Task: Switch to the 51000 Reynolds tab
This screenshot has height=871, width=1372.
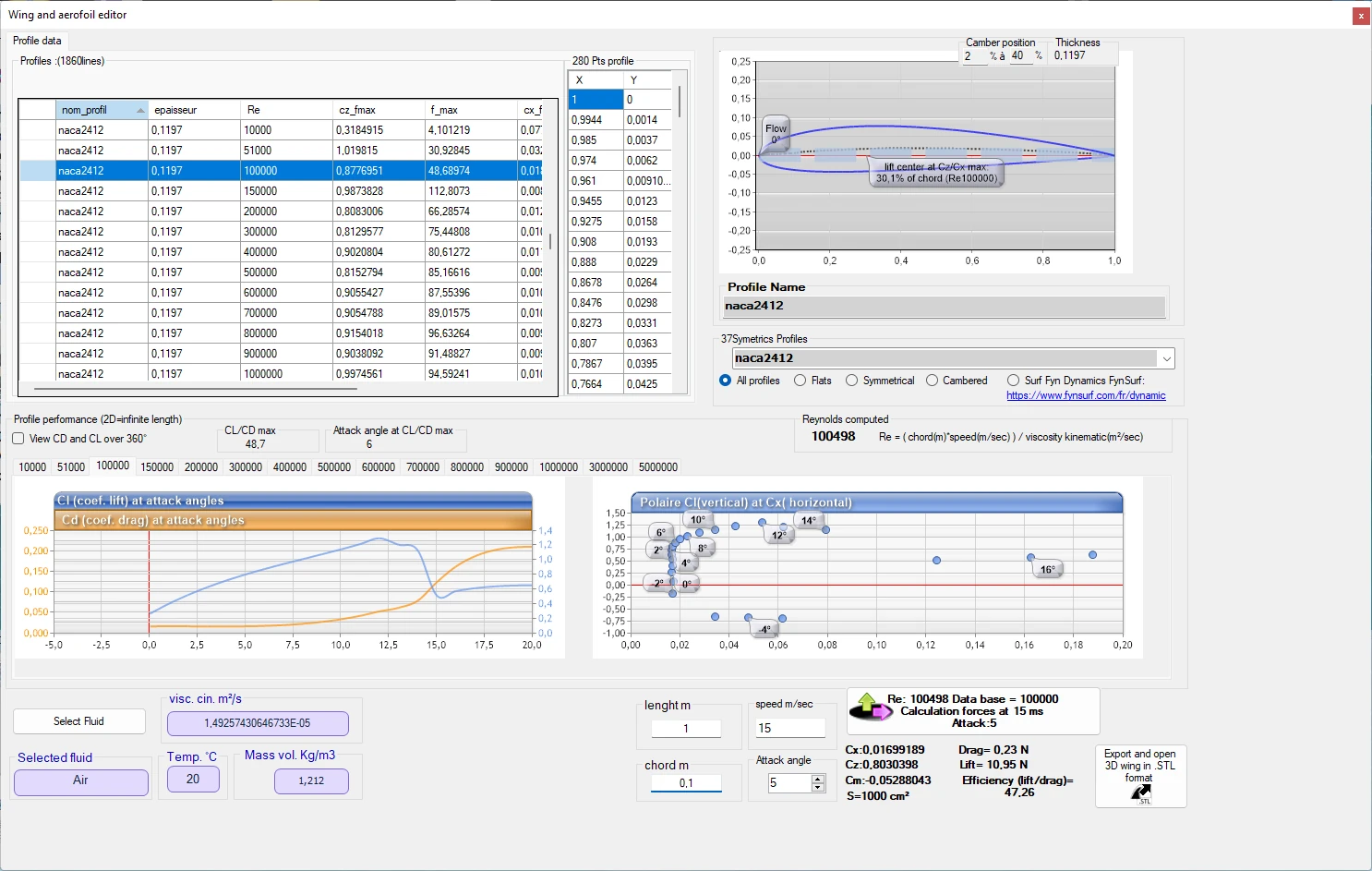Action: (x=70, y=467)
